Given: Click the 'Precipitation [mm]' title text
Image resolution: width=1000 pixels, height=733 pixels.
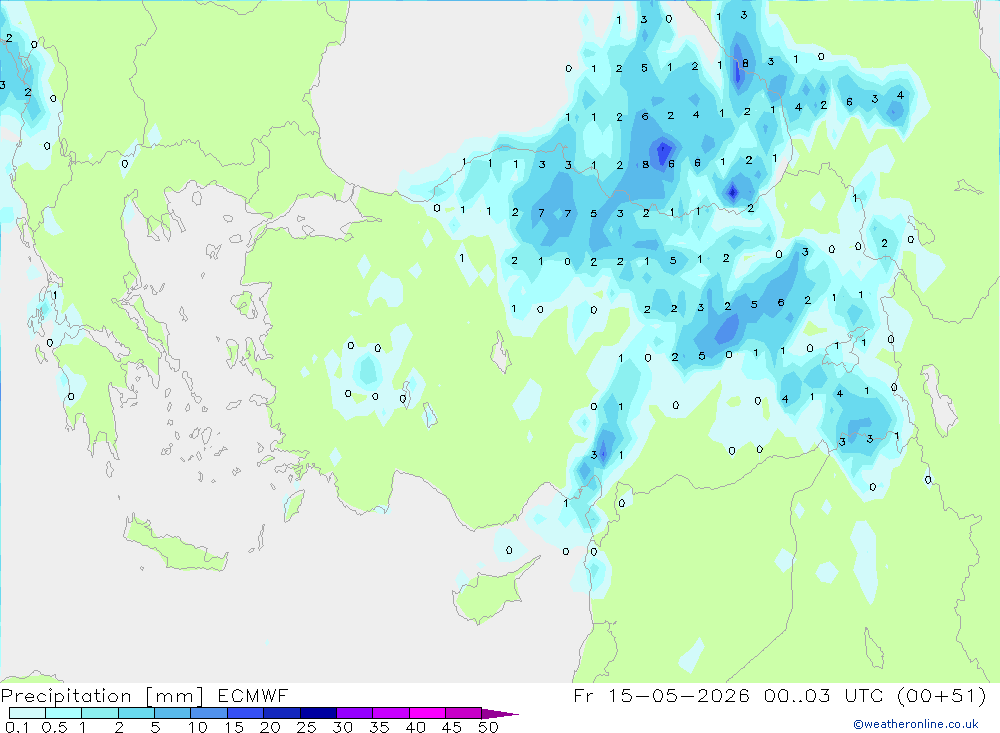Looking at the screenshot, I should 103,696.
